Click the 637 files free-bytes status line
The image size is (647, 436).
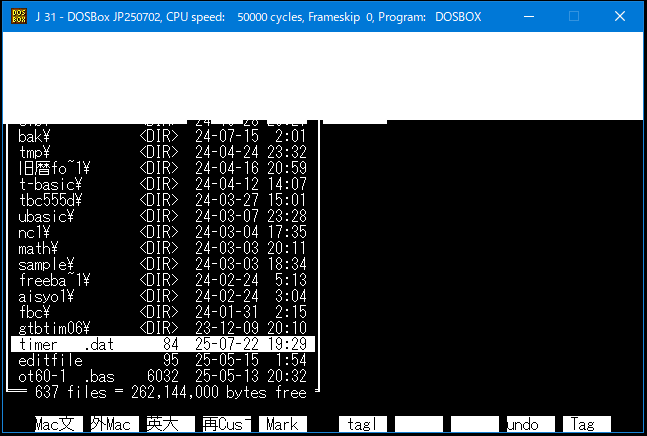tap(170, 392)
